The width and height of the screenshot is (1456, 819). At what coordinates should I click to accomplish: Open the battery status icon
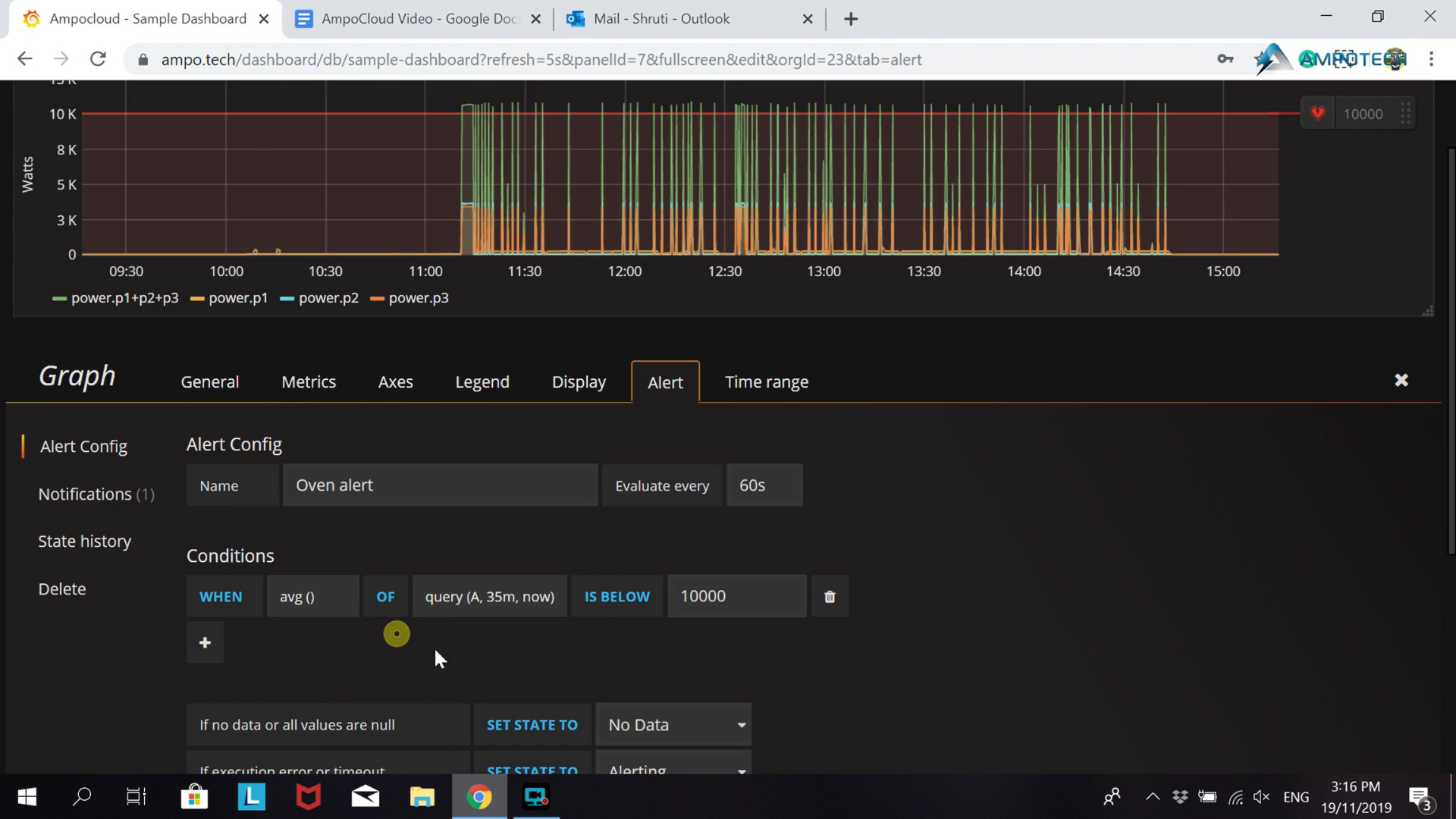1207,797
